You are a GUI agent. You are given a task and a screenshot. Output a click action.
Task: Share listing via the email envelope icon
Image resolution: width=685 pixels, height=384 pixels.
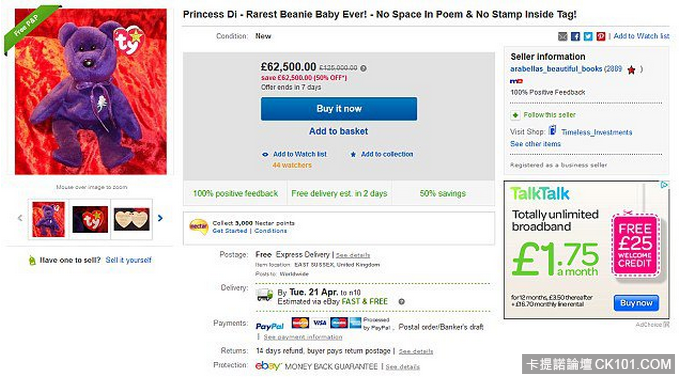tap(563, 36)
